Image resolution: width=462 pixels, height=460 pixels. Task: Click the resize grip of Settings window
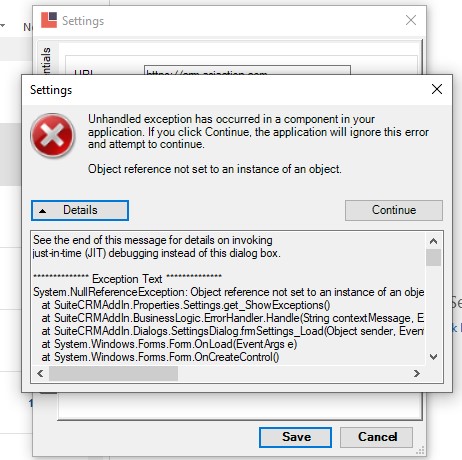tap(420, 450)
